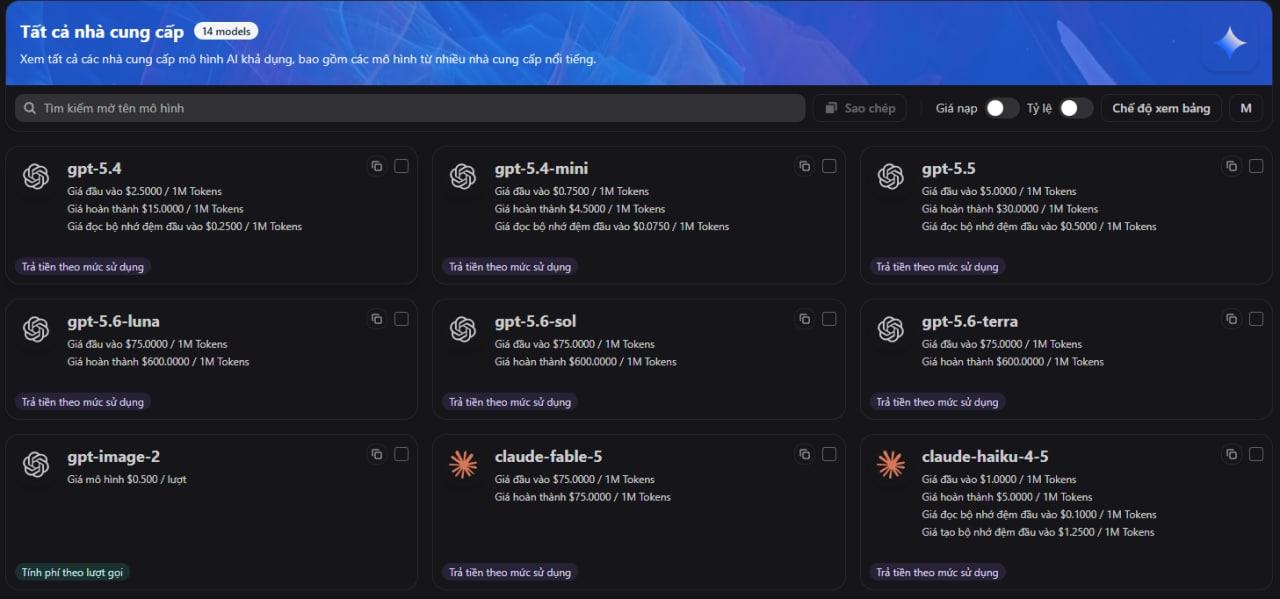Select the gpt-5.6-terra checkbox

(1256, 319)
